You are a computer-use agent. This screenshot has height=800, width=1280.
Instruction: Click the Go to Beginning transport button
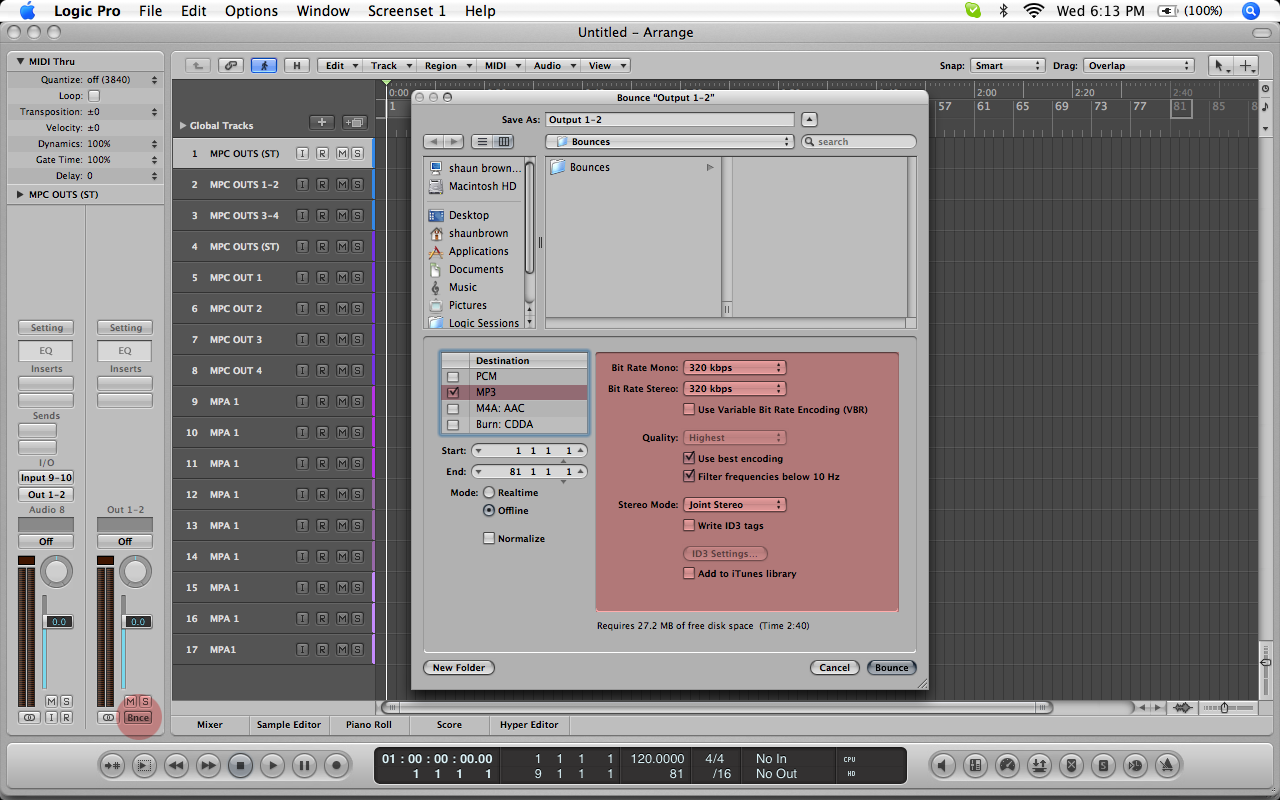click(x=112, y=766)
